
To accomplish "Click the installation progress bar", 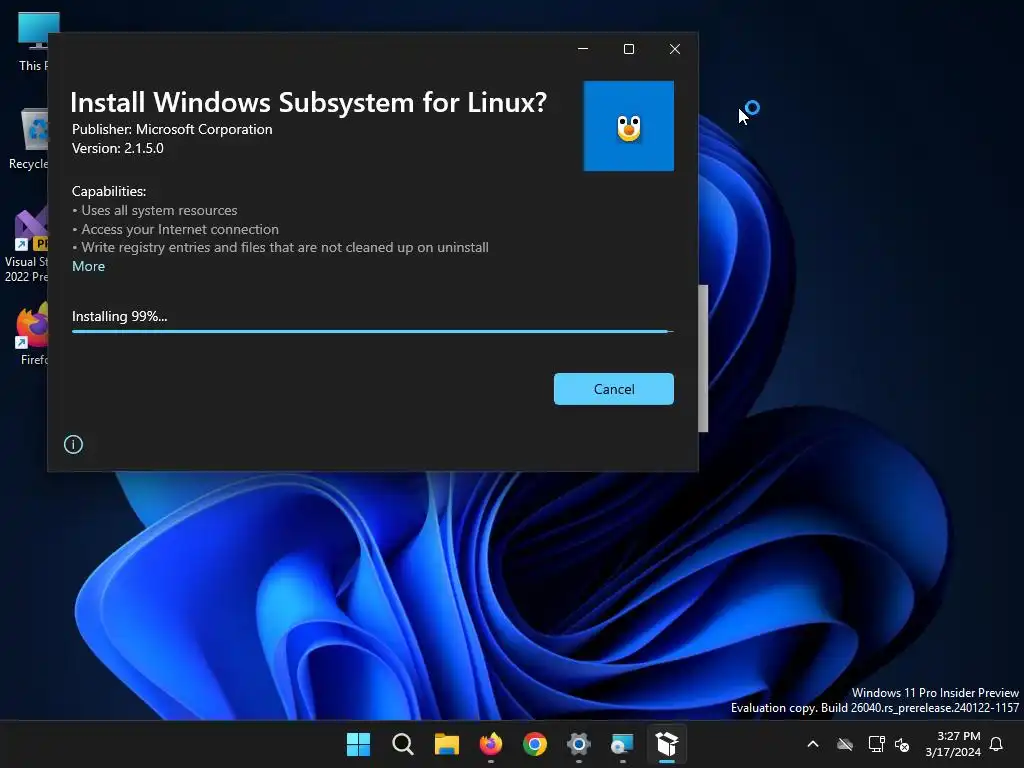I will point(372,332).
